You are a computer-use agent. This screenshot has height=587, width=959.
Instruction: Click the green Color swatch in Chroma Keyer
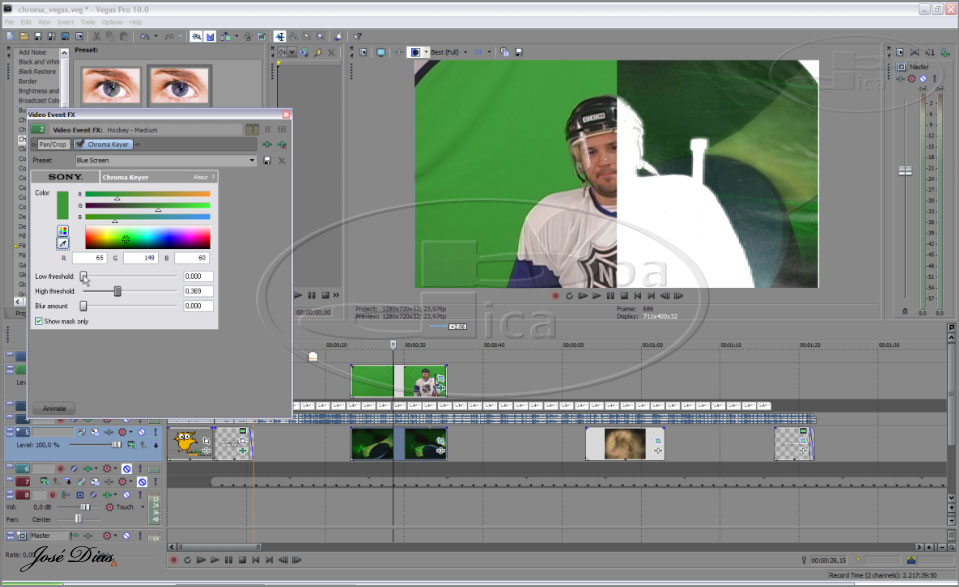click(x=63, y=205)
